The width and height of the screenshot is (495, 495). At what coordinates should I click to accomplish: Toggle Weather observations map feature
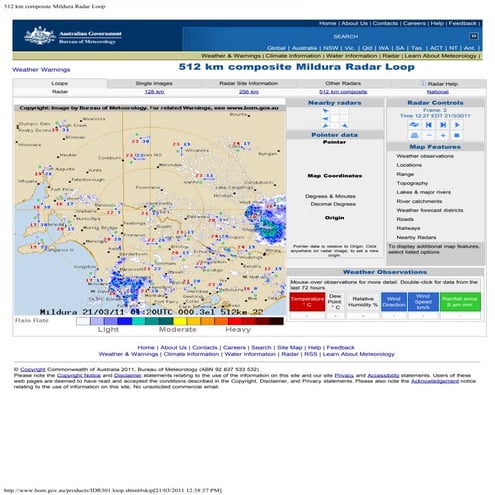425,156
